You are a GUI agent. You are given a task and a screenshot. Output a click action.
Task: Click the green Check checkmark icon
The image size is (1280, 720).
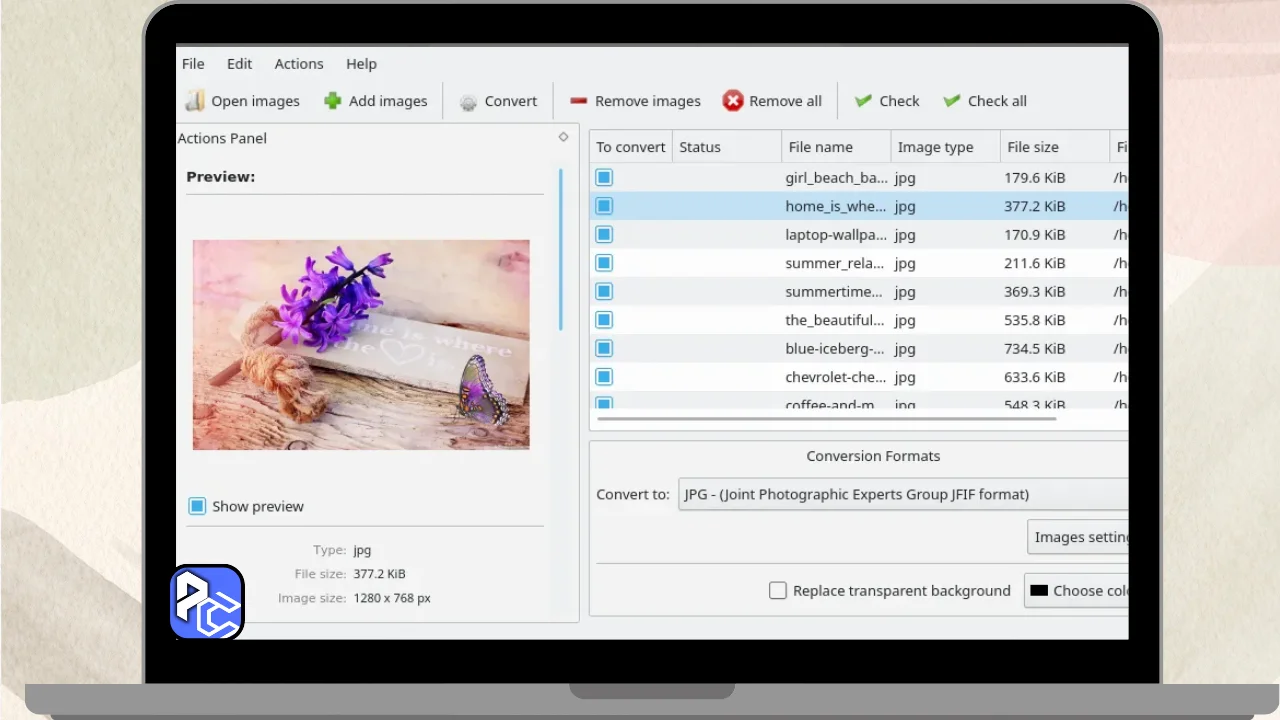point(863,101)
